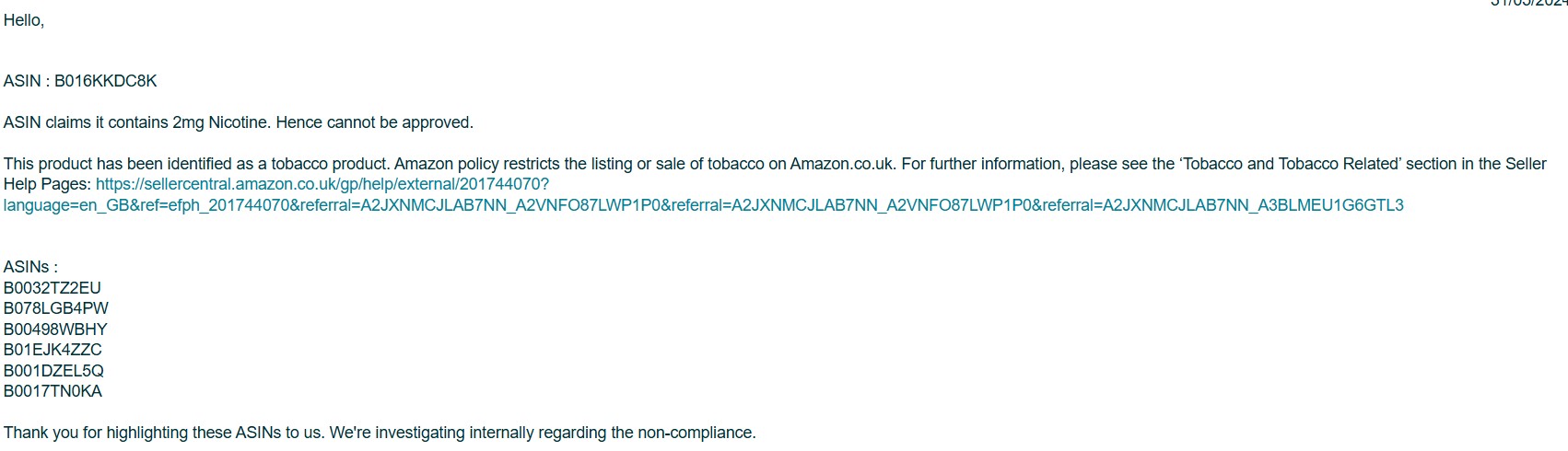Select ASIN B078LGB4PW in the list
Viewport: 1568px width, 451px height.
click(56, 308)
